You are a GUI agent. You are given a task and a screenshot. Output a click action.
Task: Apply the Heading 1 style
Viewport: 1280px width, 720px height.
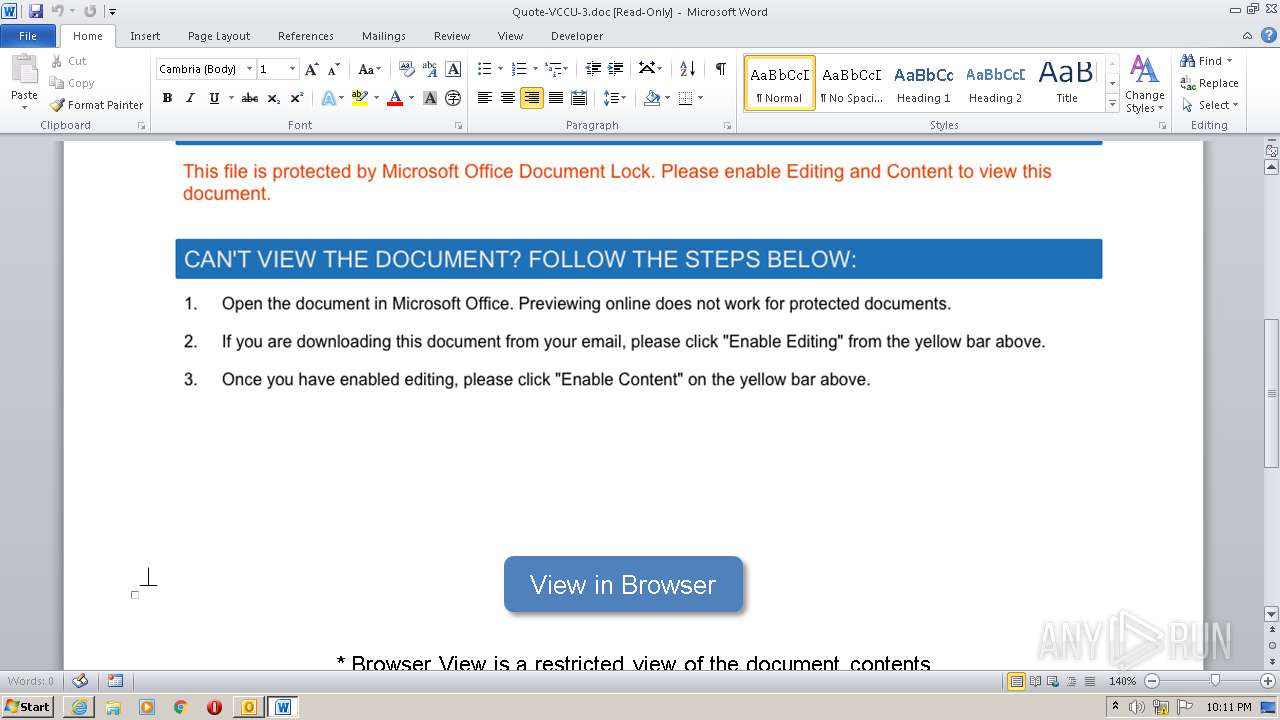click(924, 83)
